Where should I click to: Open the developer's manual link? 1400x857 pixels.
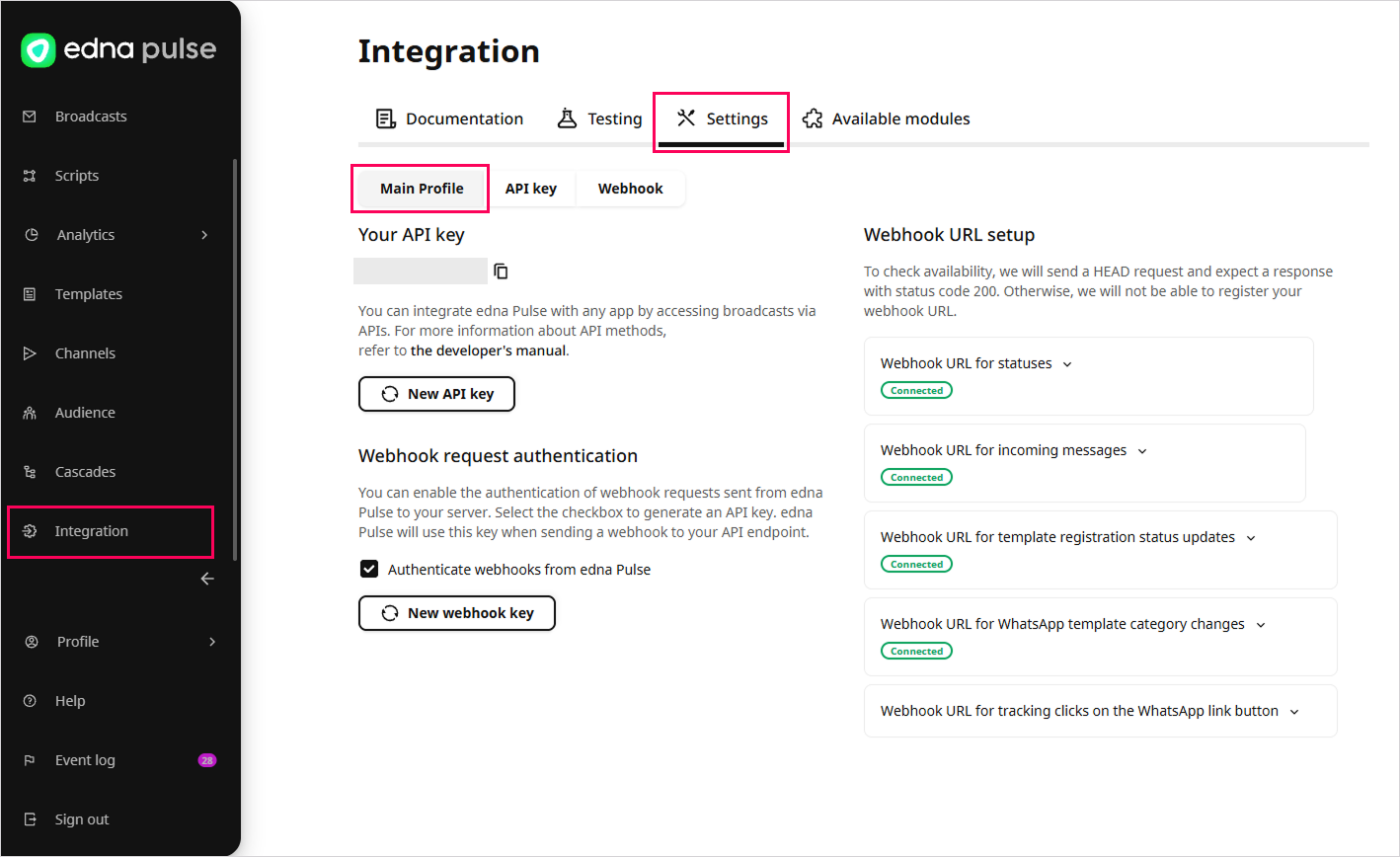pyautogui.click(x=489, y=351)
